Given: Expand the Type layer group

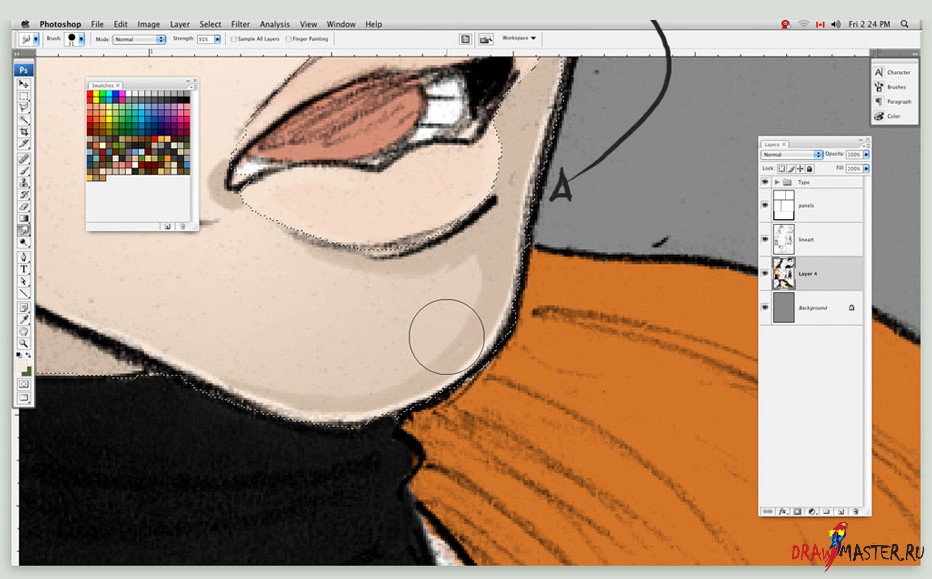Looking at the screenshot, I should (x=777, y=182).
